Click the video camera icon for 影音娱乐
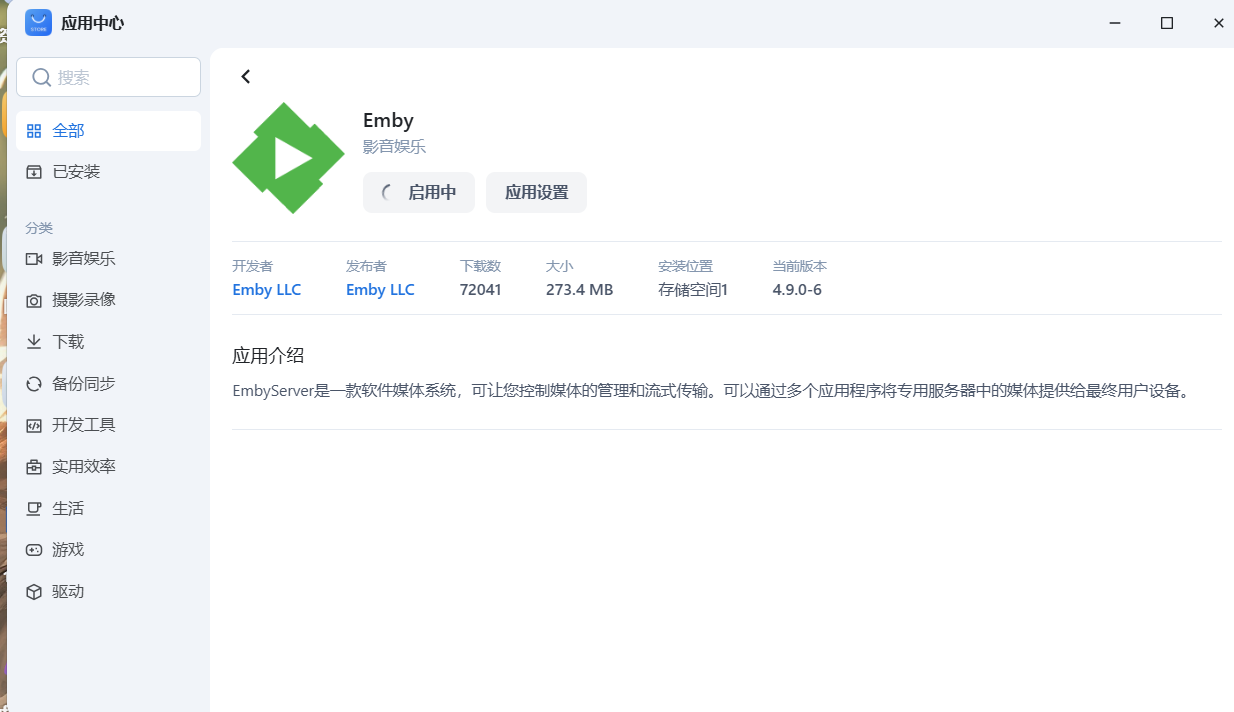Screen dimensions: 1234x712 (x=34, y=259)
